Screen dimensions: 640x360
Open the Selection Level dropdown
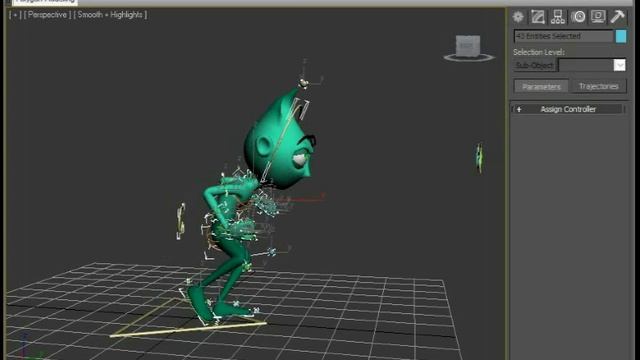click(619, 65)
